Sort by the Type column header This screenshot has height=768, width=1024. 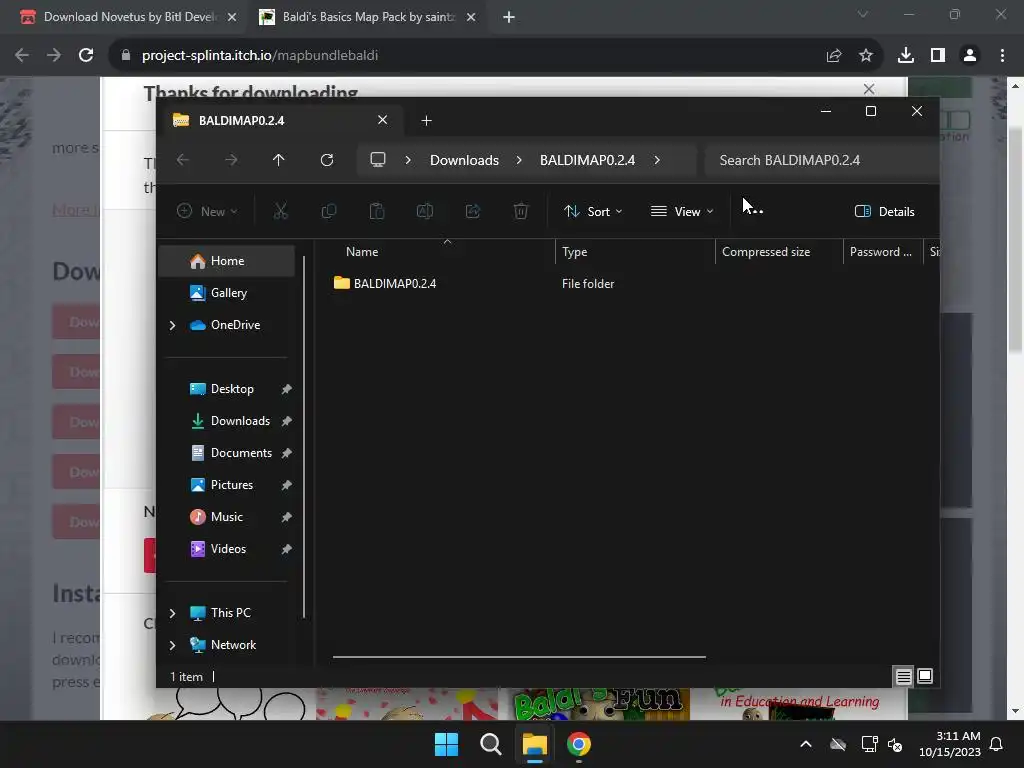635,252
